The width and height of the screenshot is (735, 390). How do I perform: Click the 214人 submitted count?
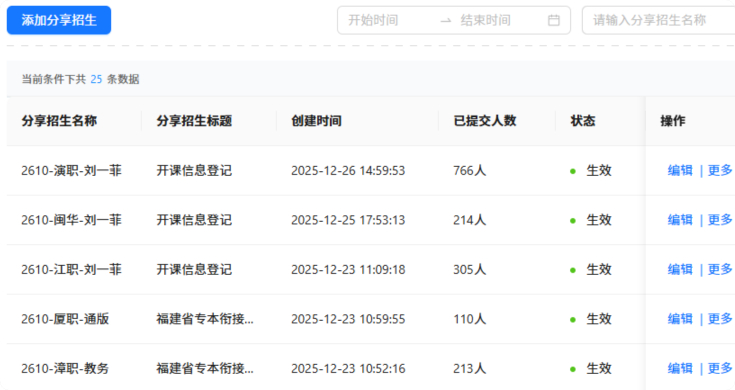[x=470, y=220]
